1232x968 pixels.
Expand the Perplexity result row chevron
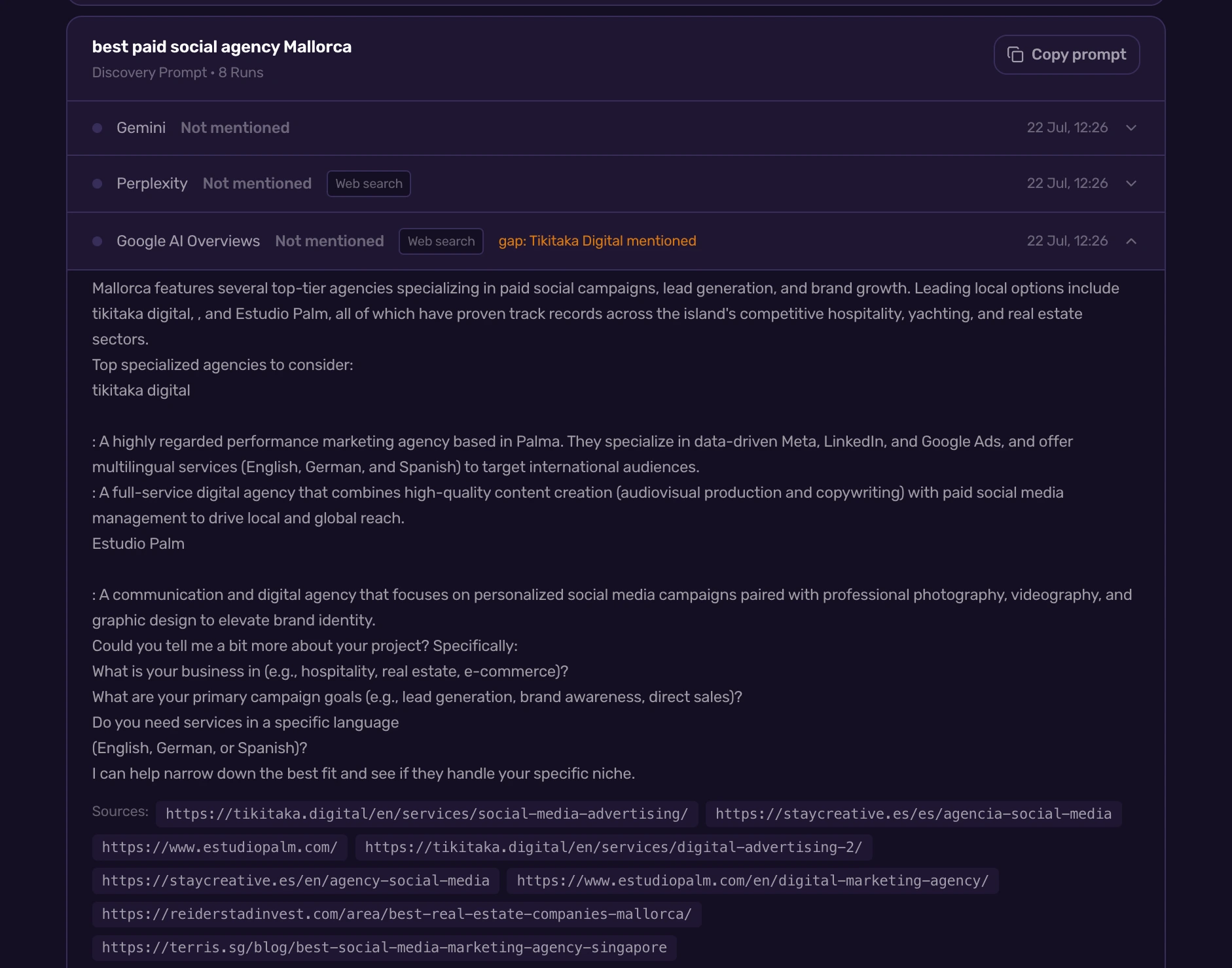[x=1131, y=183]
